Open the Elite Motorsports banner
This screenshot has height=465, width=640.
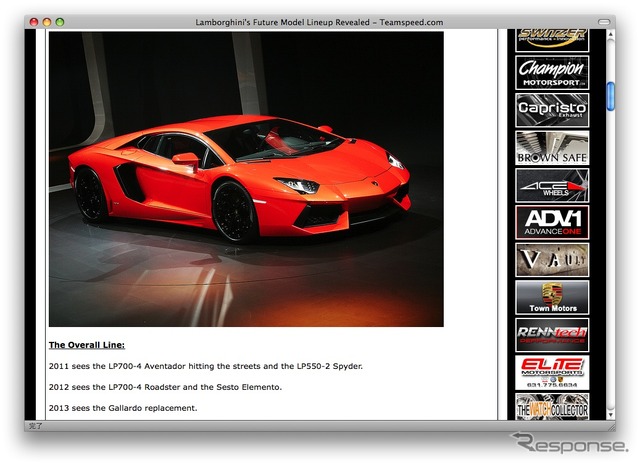[552, 372]
